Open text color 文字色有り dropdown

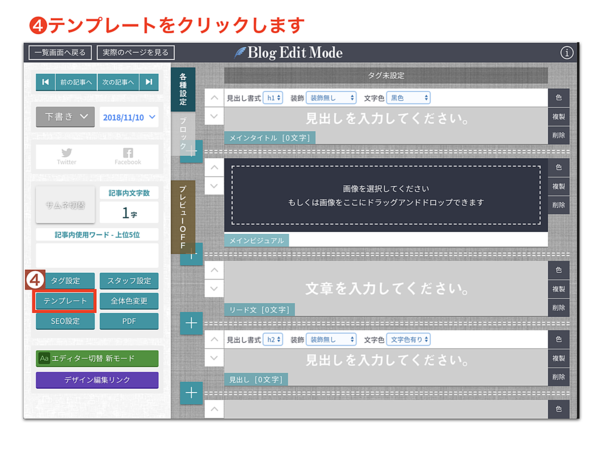tap(409, 339)
